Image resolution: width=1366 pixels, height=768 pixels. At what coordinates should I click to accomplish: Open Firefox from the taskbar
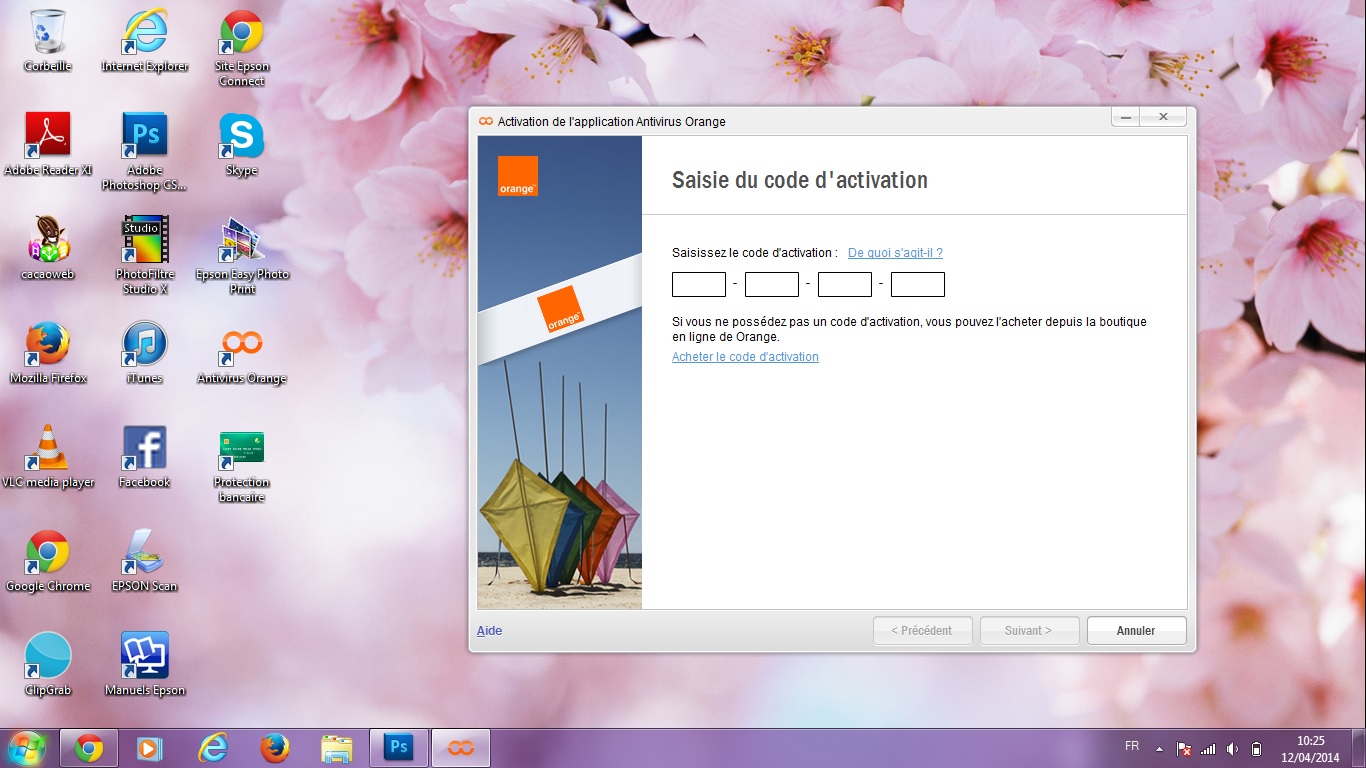click(x=274, y=747)
